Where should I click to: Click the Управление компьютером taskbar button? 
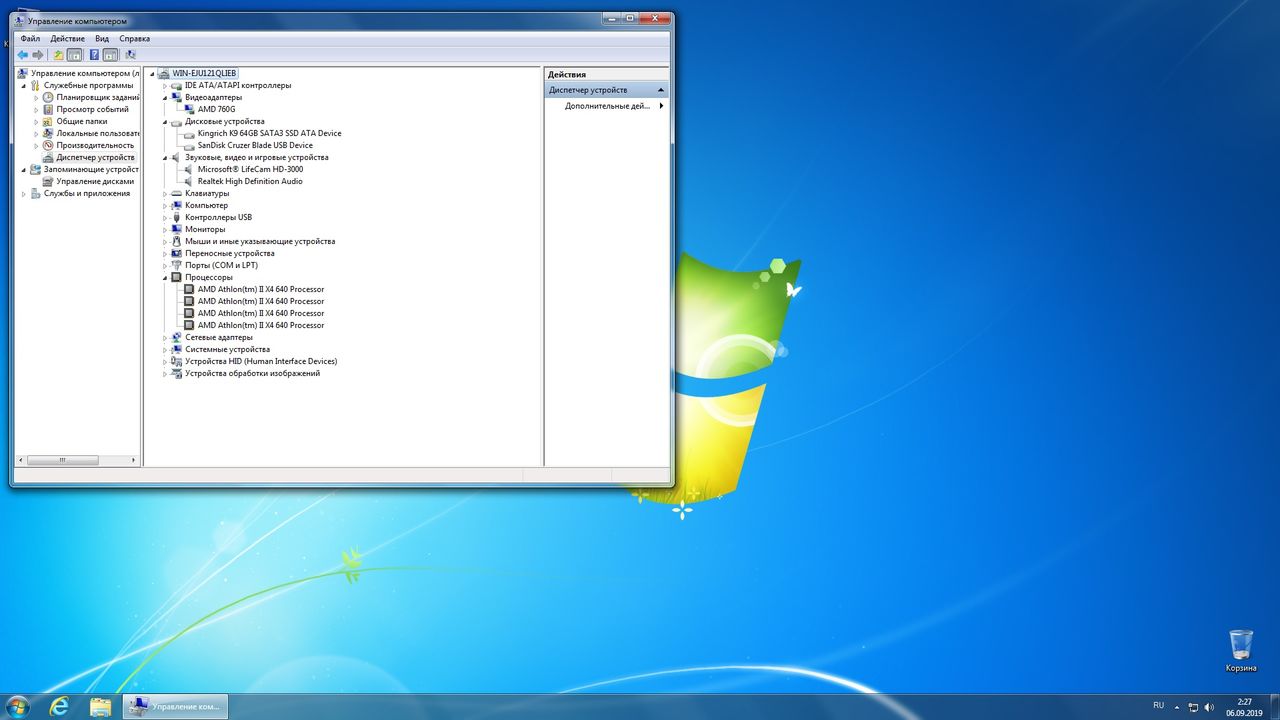tap(175, 706)
